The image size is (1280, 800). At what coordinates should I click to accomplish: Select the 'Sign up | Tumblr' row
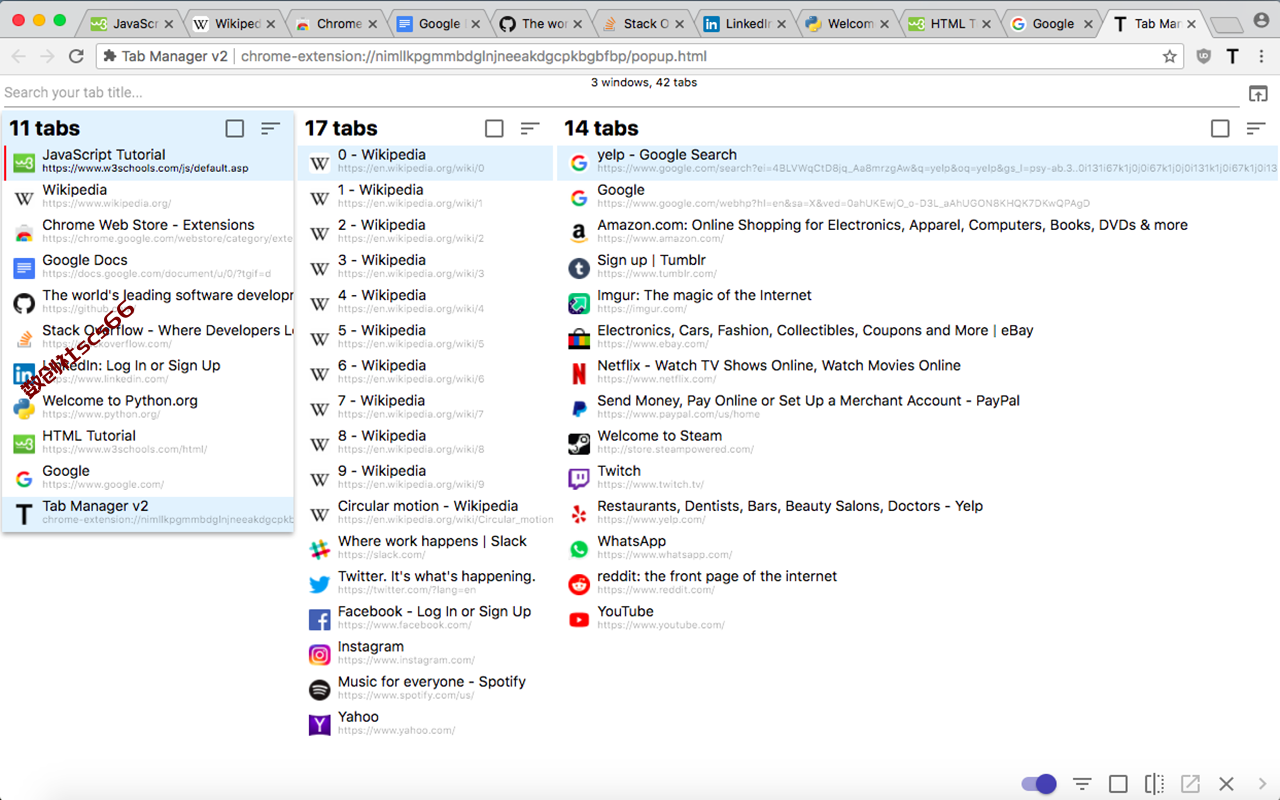coord(917,267)
